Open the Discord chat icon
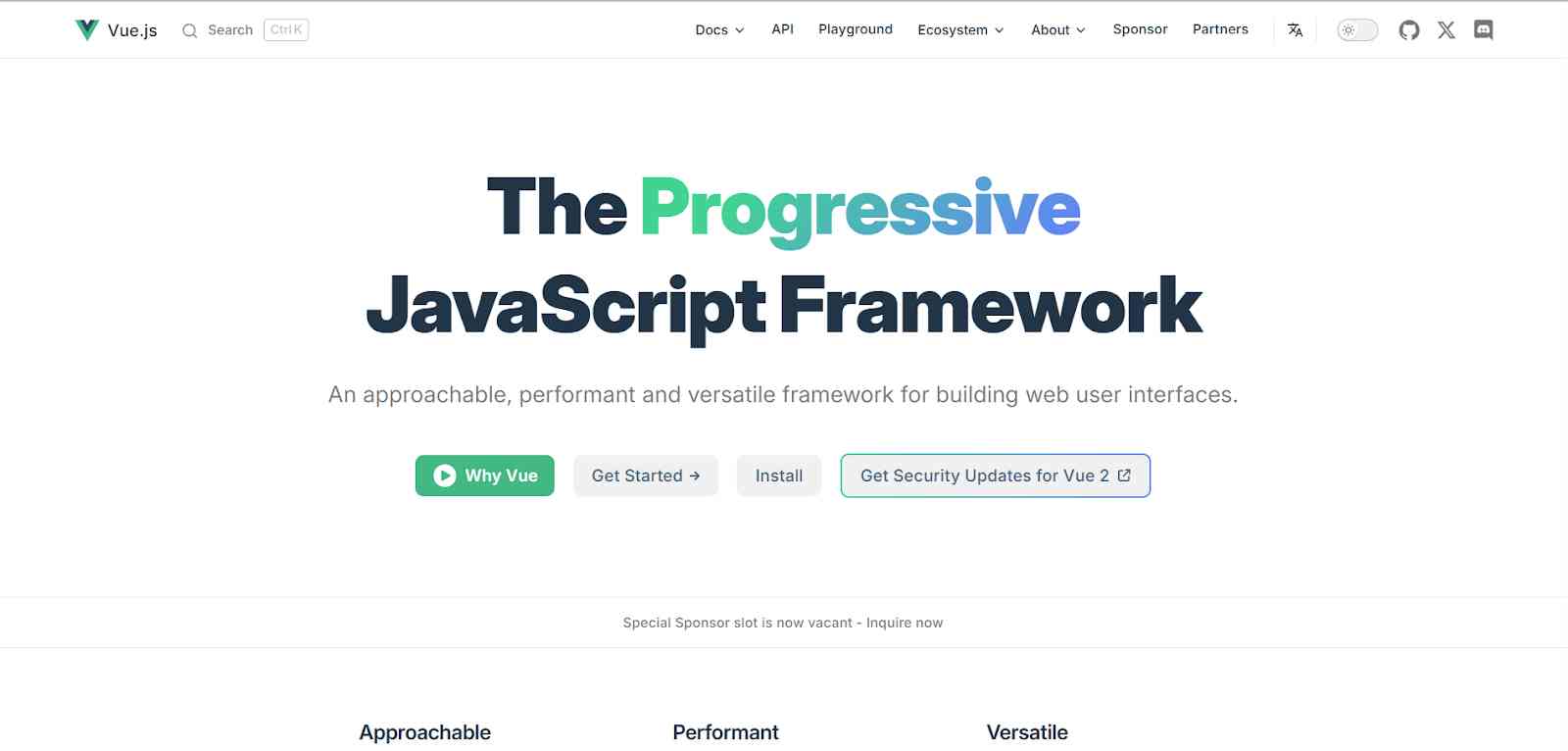This screenshot has height=751, width=1568. click(x=1484, y=30)
